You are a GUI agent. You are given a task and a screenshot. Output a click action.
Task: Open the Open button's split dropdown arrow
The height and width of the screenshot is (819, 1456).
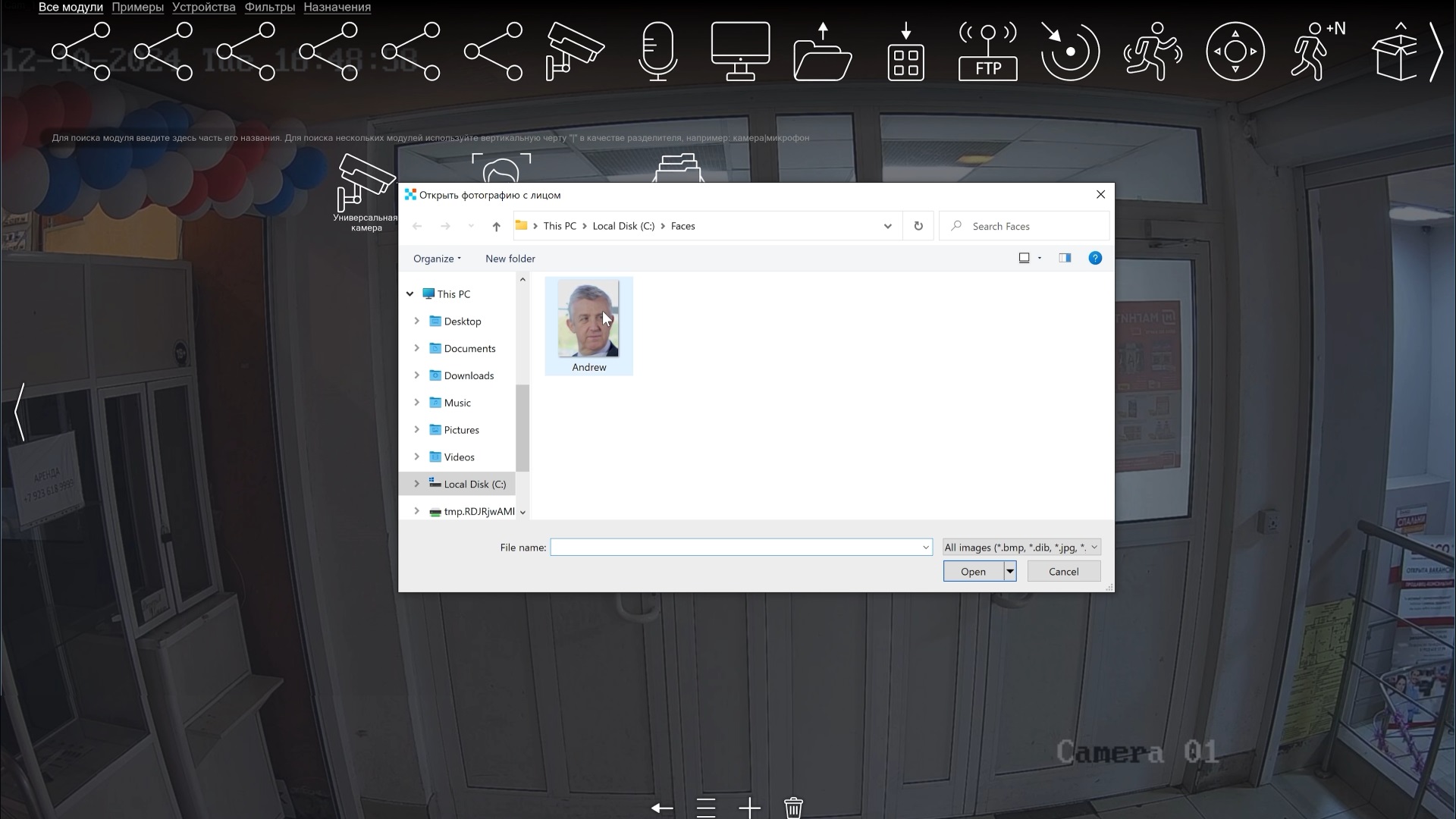point(1010,572)
